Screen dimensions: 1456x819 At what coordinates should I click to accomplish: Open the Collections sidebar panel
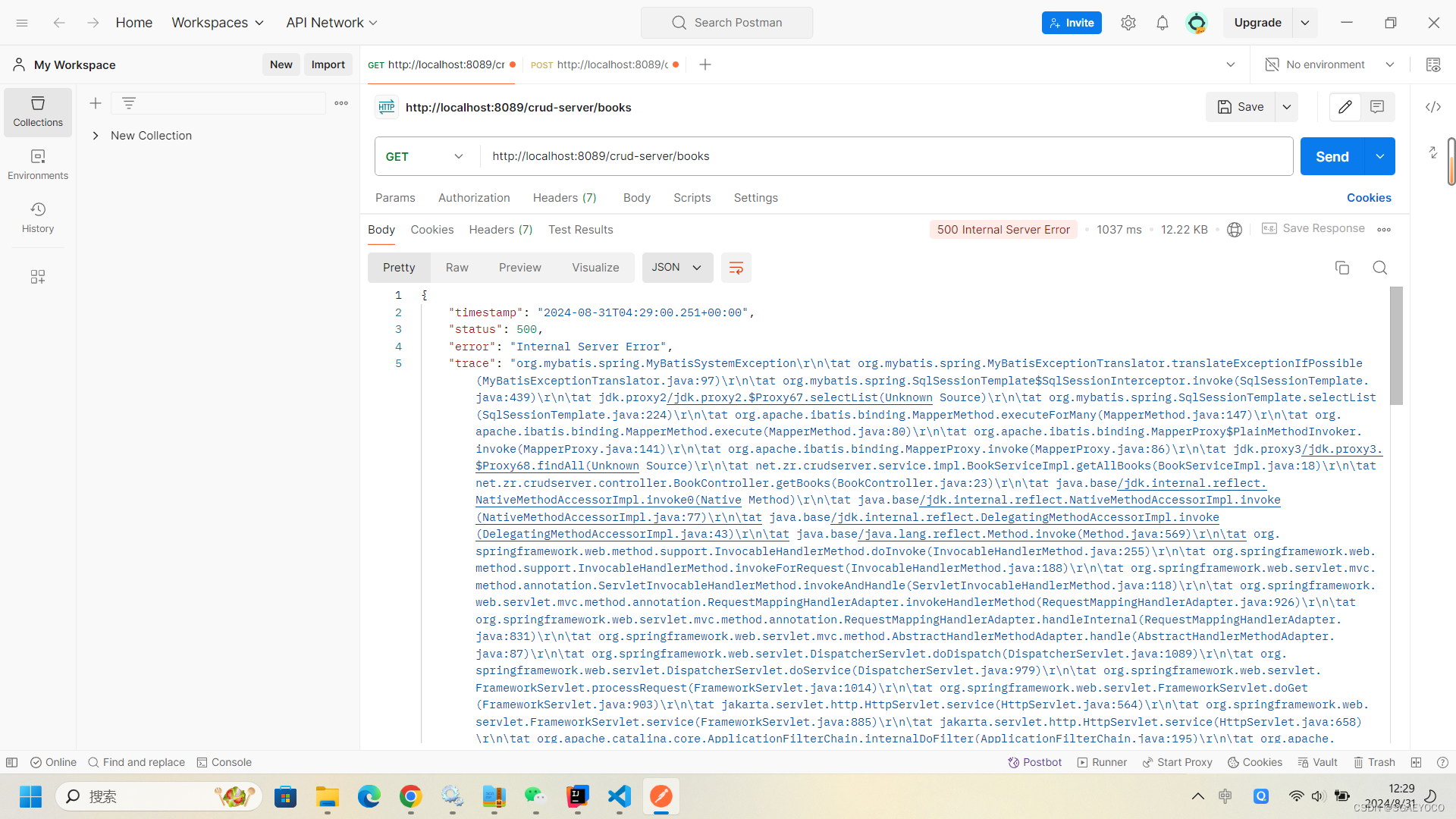coord(38,111)
